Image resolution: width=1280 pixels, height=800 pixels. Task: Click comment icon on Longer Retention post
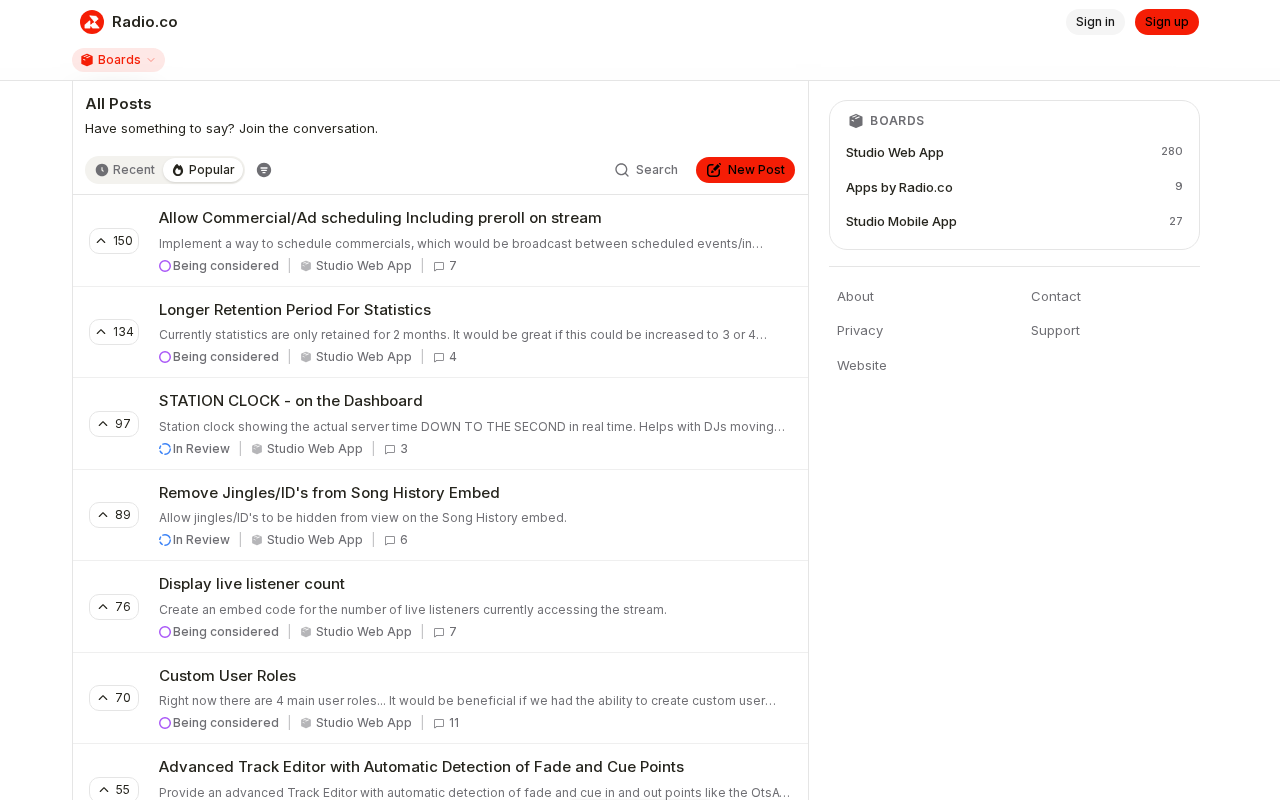[439, 358]
